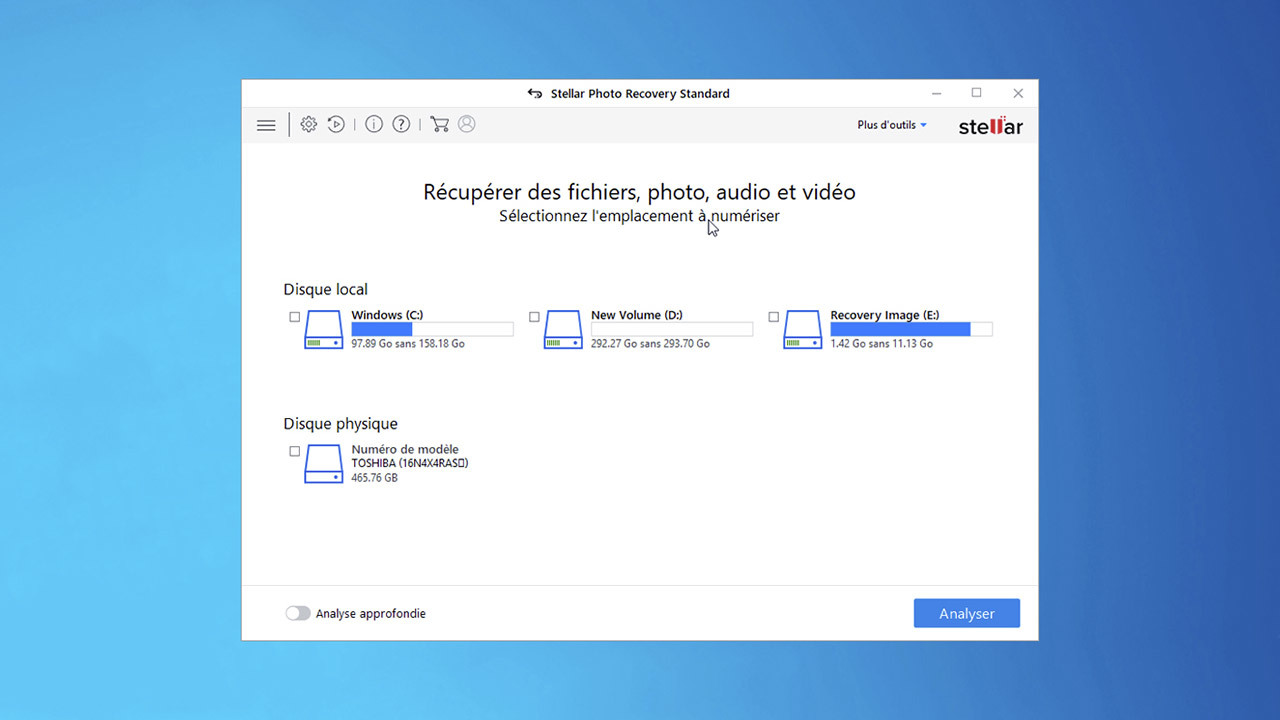This screenshot has width=1280, height=720.
Task: Click the 465.76 GB size text
Action: coord(375,478)
